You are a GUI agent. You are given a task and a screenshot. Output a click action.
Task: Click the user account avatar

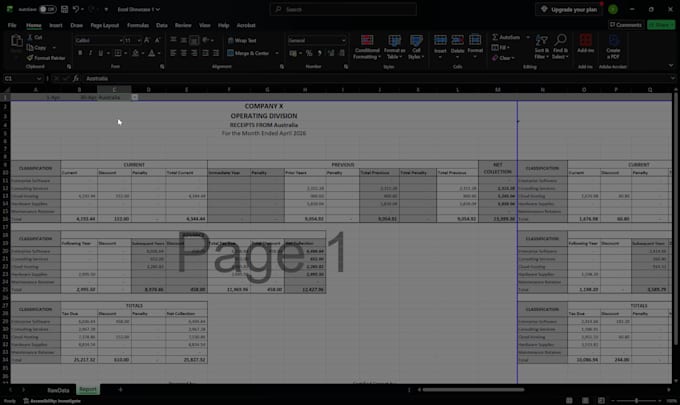click(613, 9)
